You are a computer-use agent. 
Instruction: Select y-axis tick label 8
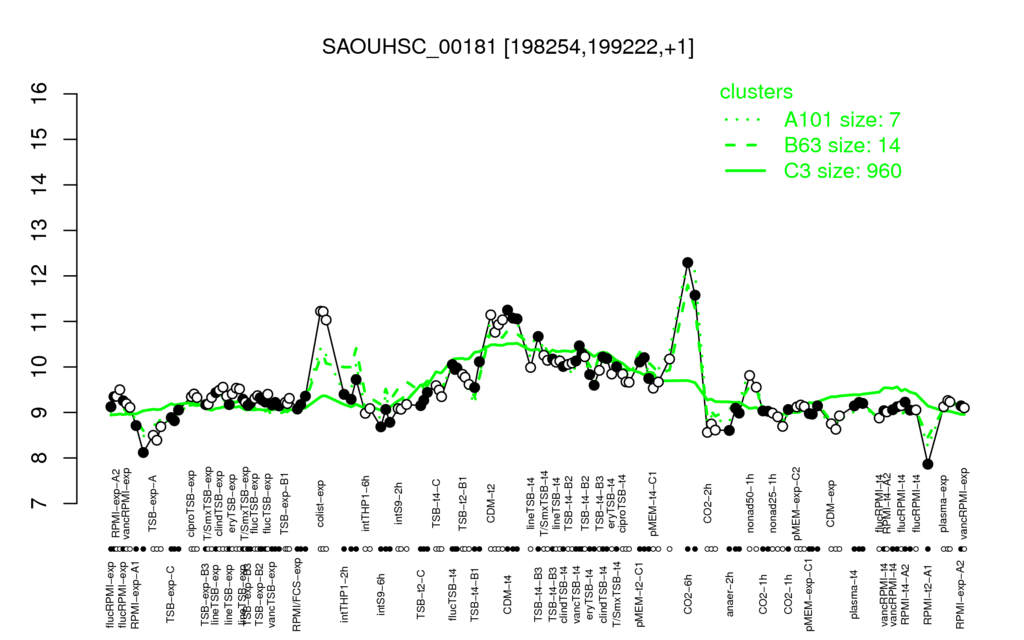point(40,458)
